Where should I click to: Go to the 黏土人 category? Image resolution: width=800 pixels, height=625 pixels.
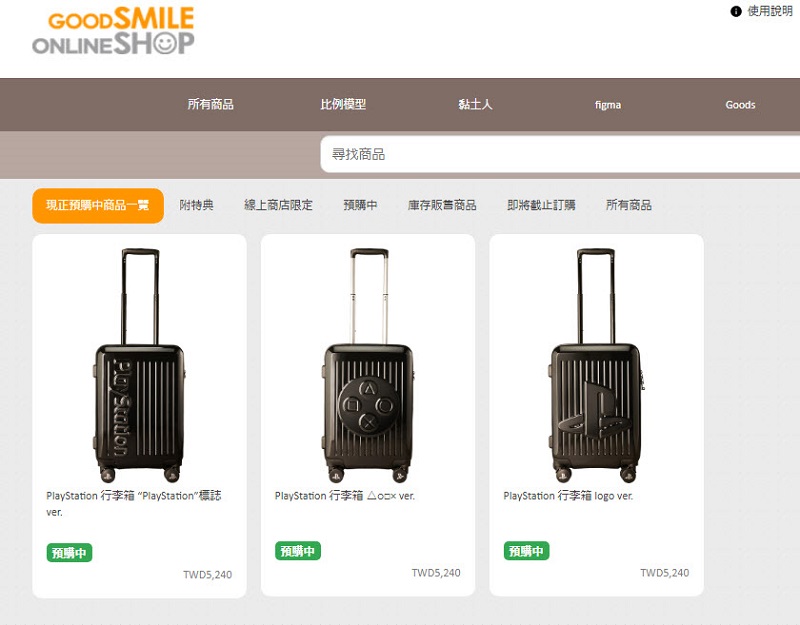click(476, 105)
